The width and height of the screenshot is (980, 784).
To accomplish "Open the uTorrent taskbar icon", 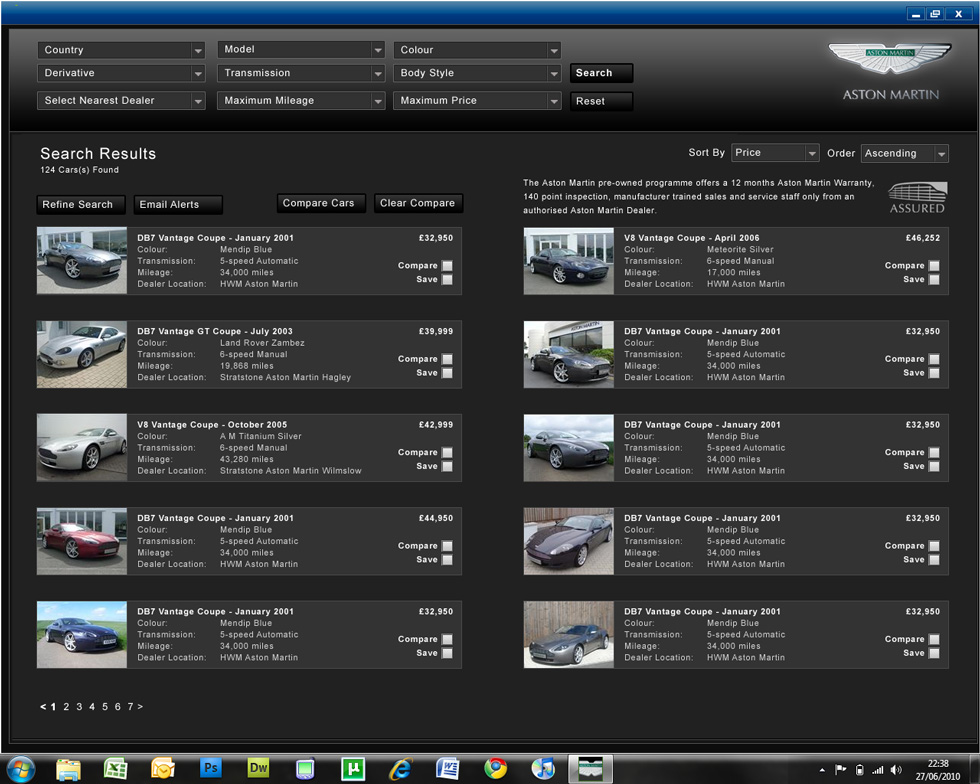I will pos(352,767).
